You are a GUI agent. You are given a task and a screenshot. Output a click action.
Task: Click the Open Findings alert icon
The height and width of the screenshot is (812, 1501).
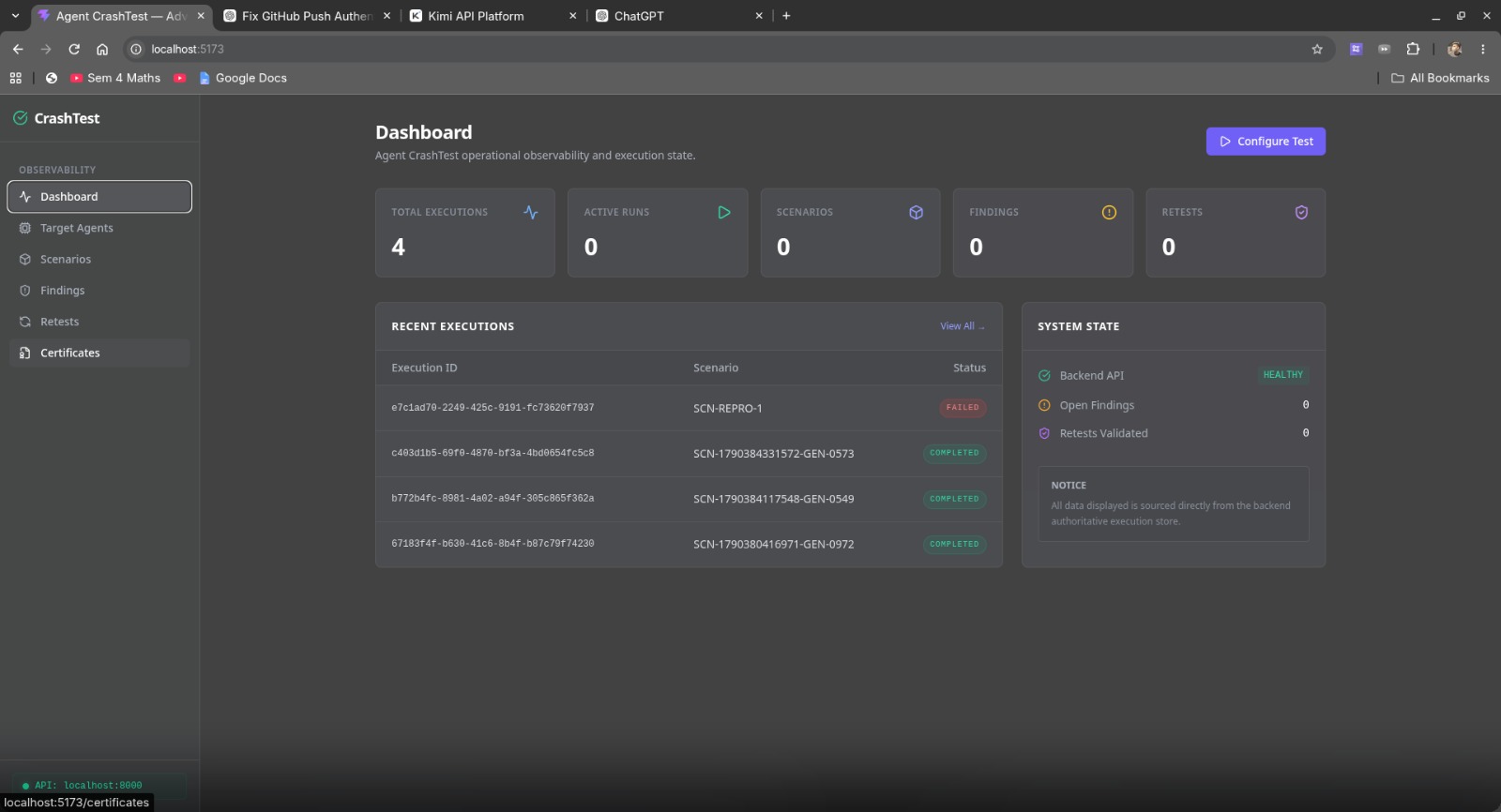(1044, 405)
